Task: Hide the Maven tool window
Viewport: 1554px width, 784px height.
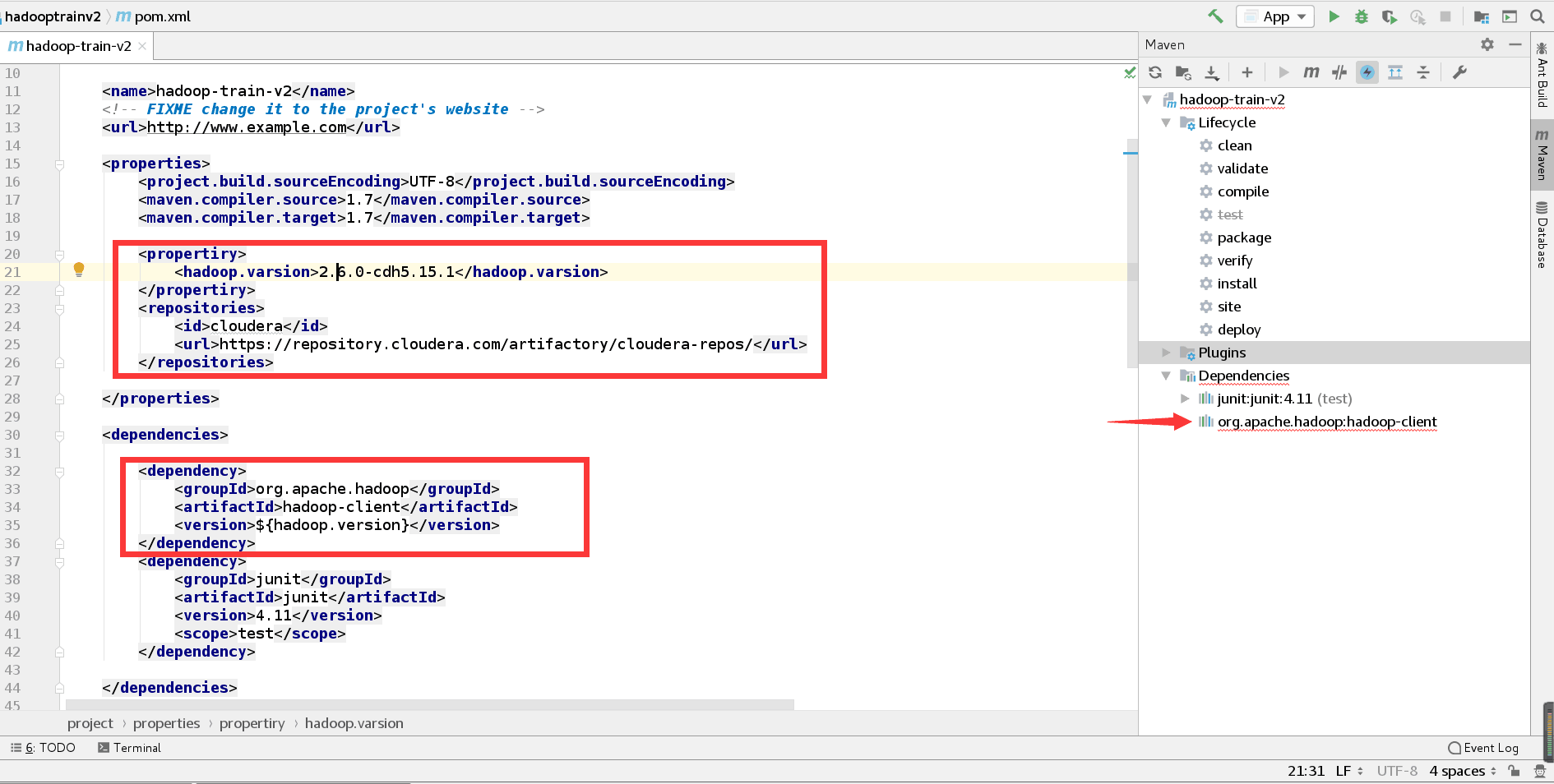Action: tap(1515, 44)
